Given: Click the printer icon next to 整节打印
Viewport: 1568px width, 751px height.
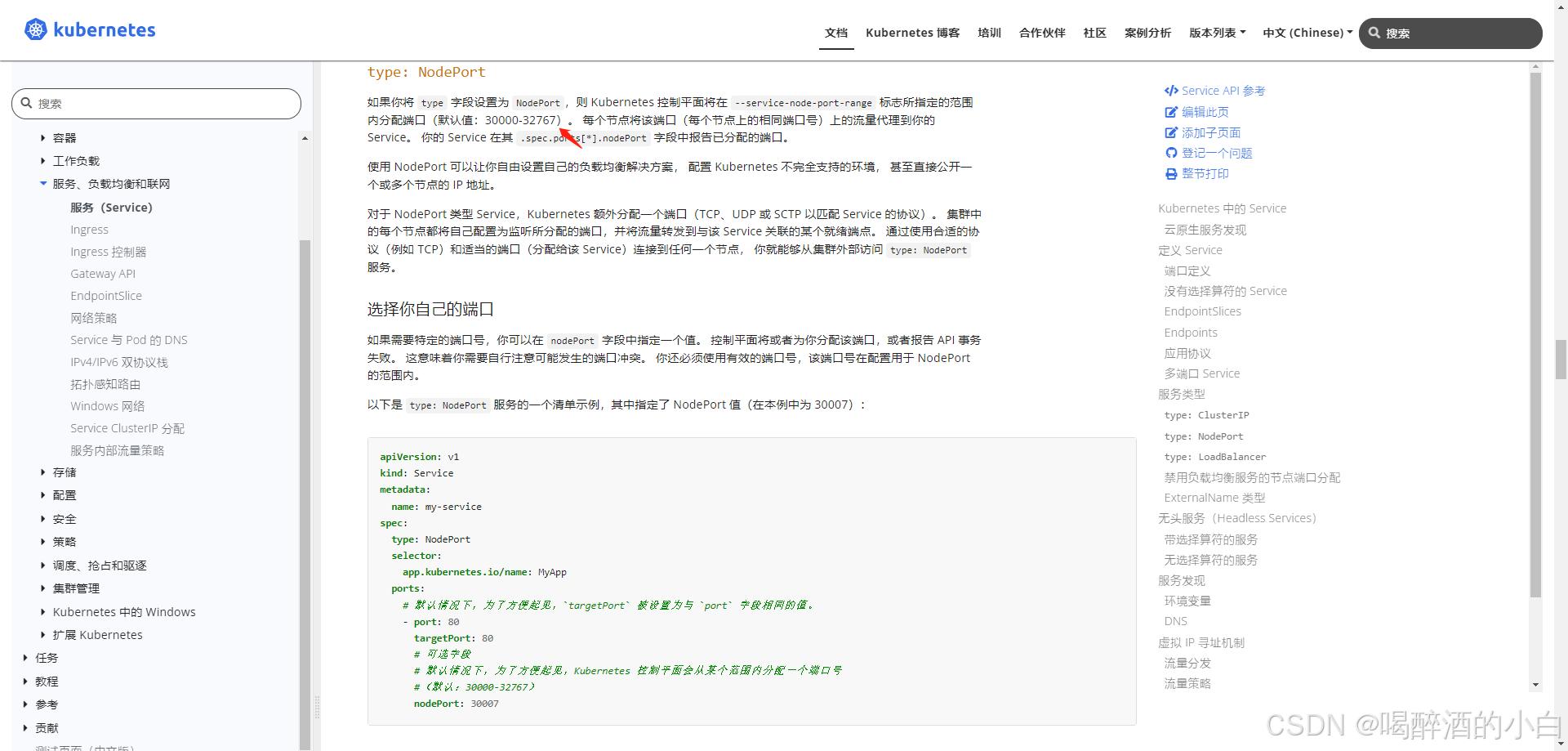Looking at the screenshot, I should (x=1171, y=173).
